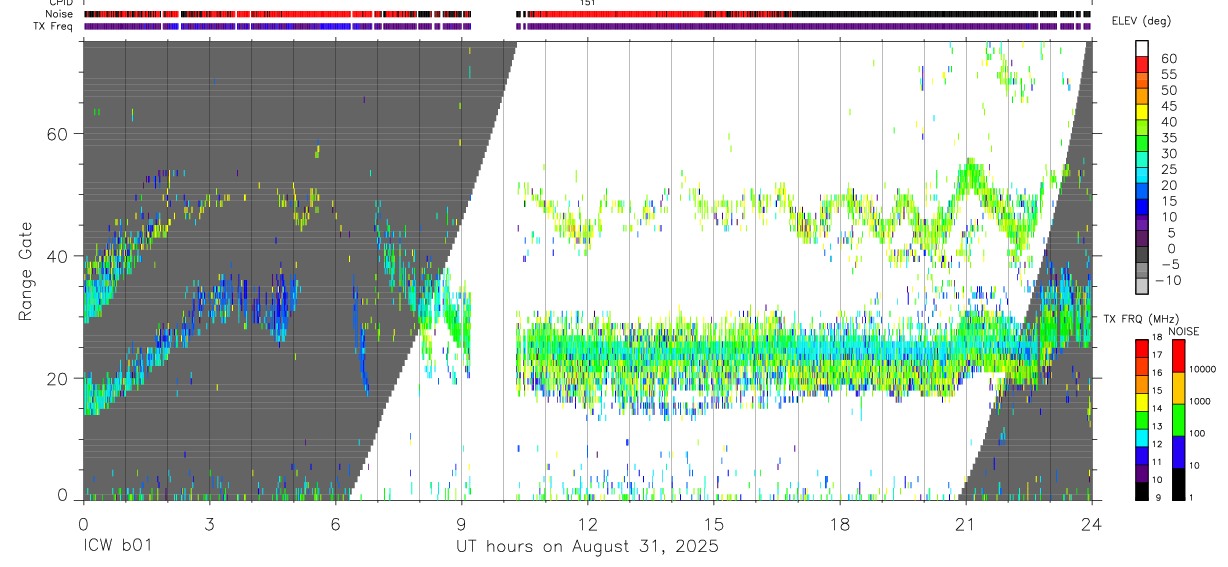Click the 'UT hours on August 31, 2025' label

point(588,547)
